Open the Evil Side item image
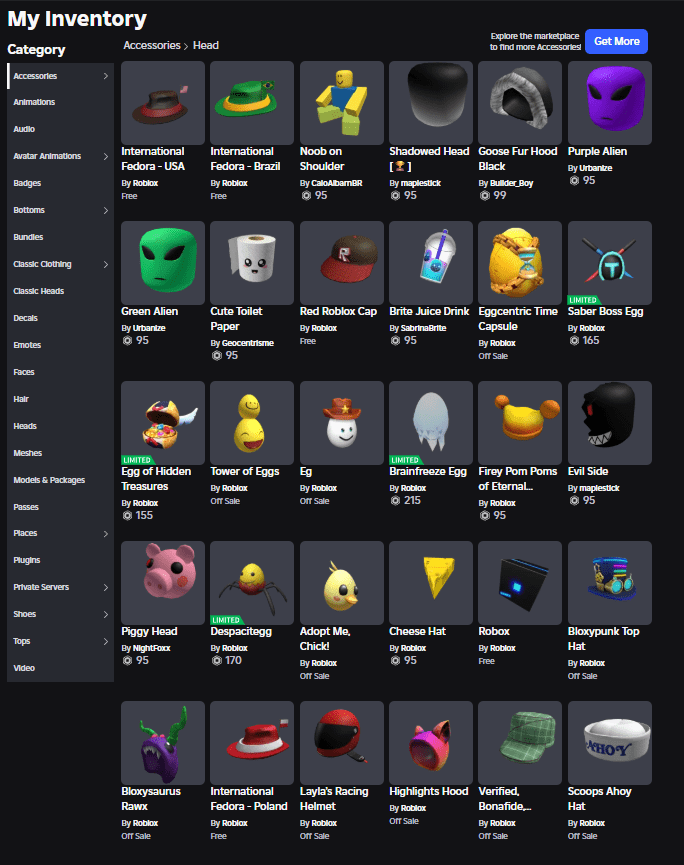The width and height of the screenshot is (684, 865). [x=610, y=423]
